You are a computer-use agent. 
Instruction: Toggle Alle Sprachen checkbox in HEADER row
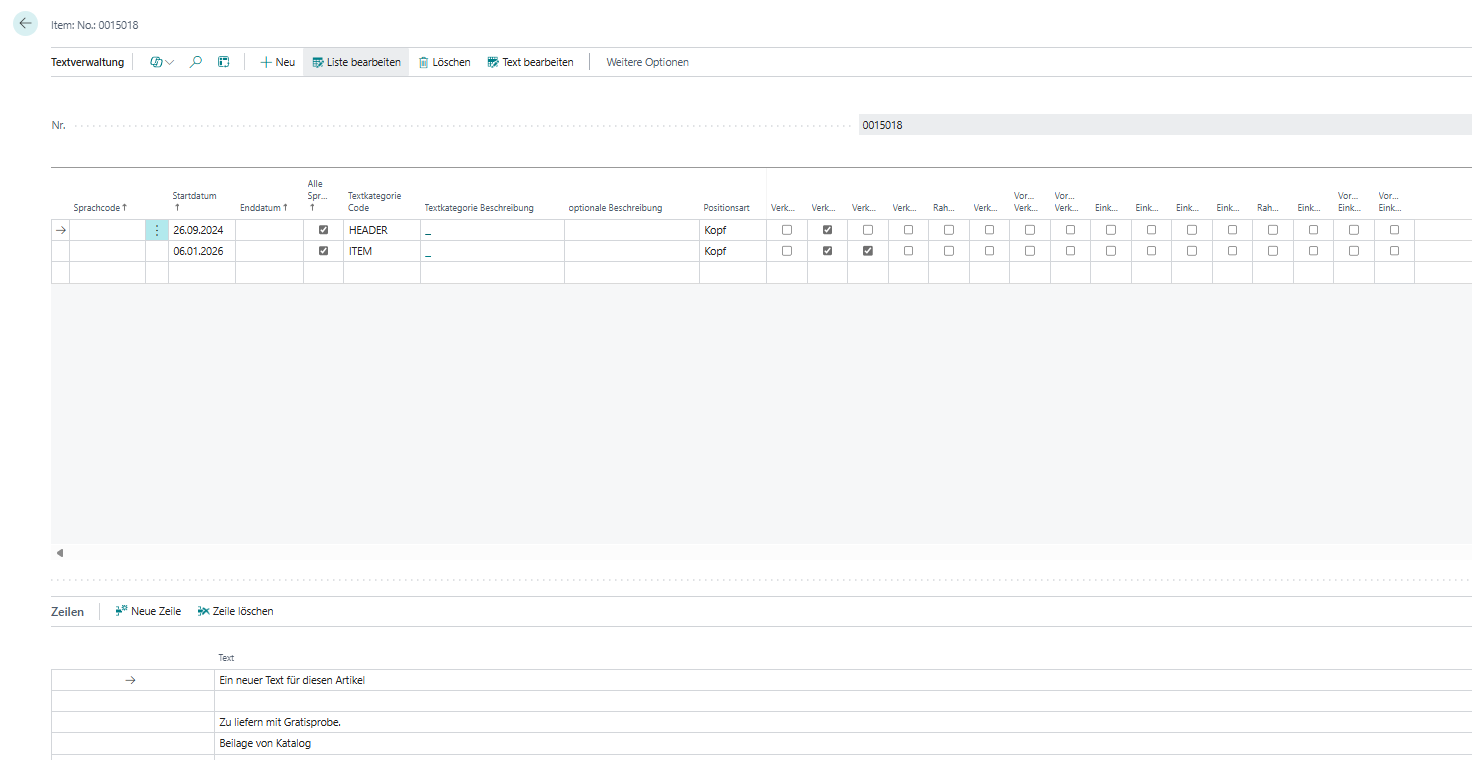(x=323, y=230)
